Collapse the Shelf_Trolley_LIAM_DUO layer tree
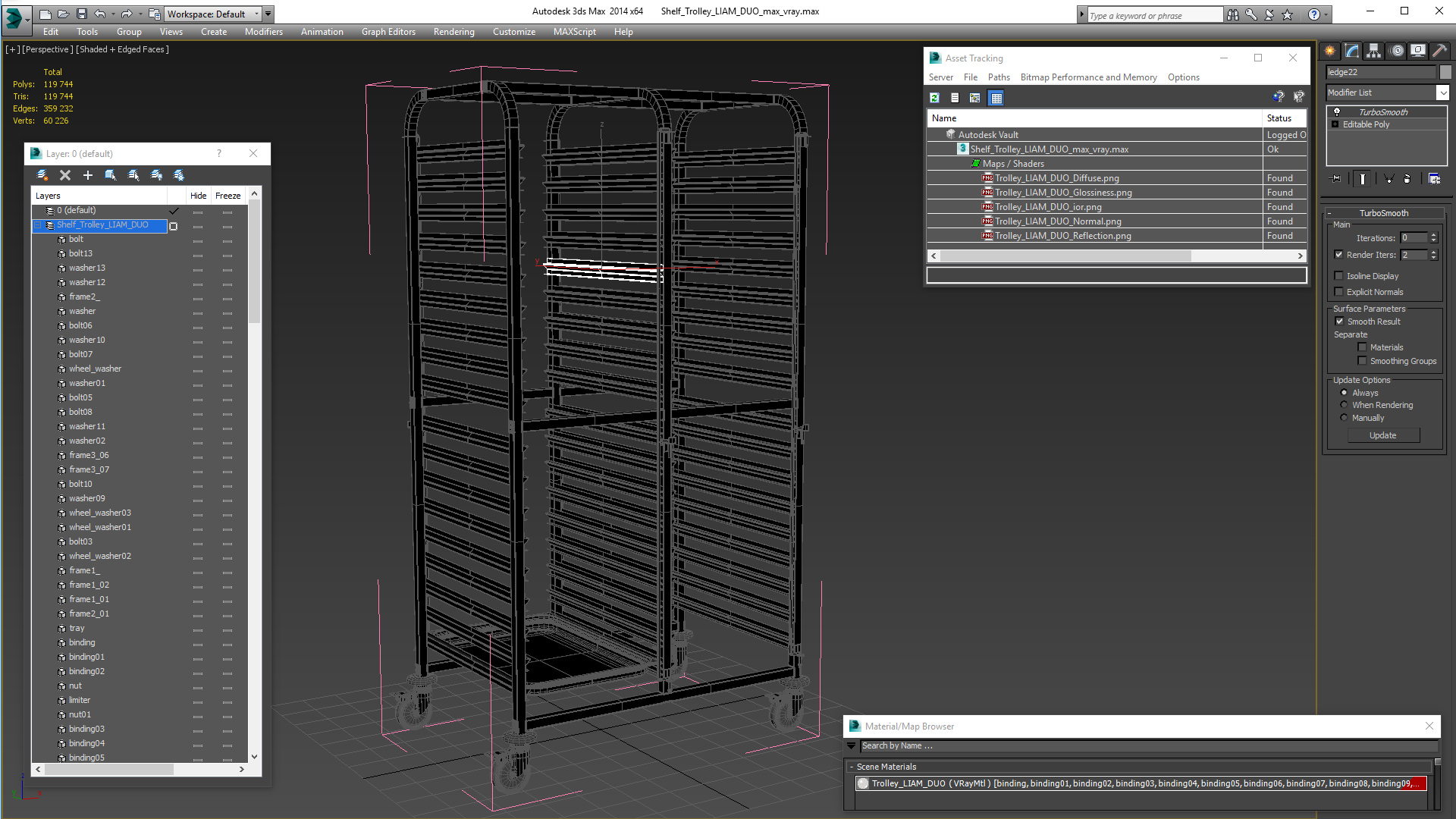1456x819 pixels. click(x=37, y=225)
